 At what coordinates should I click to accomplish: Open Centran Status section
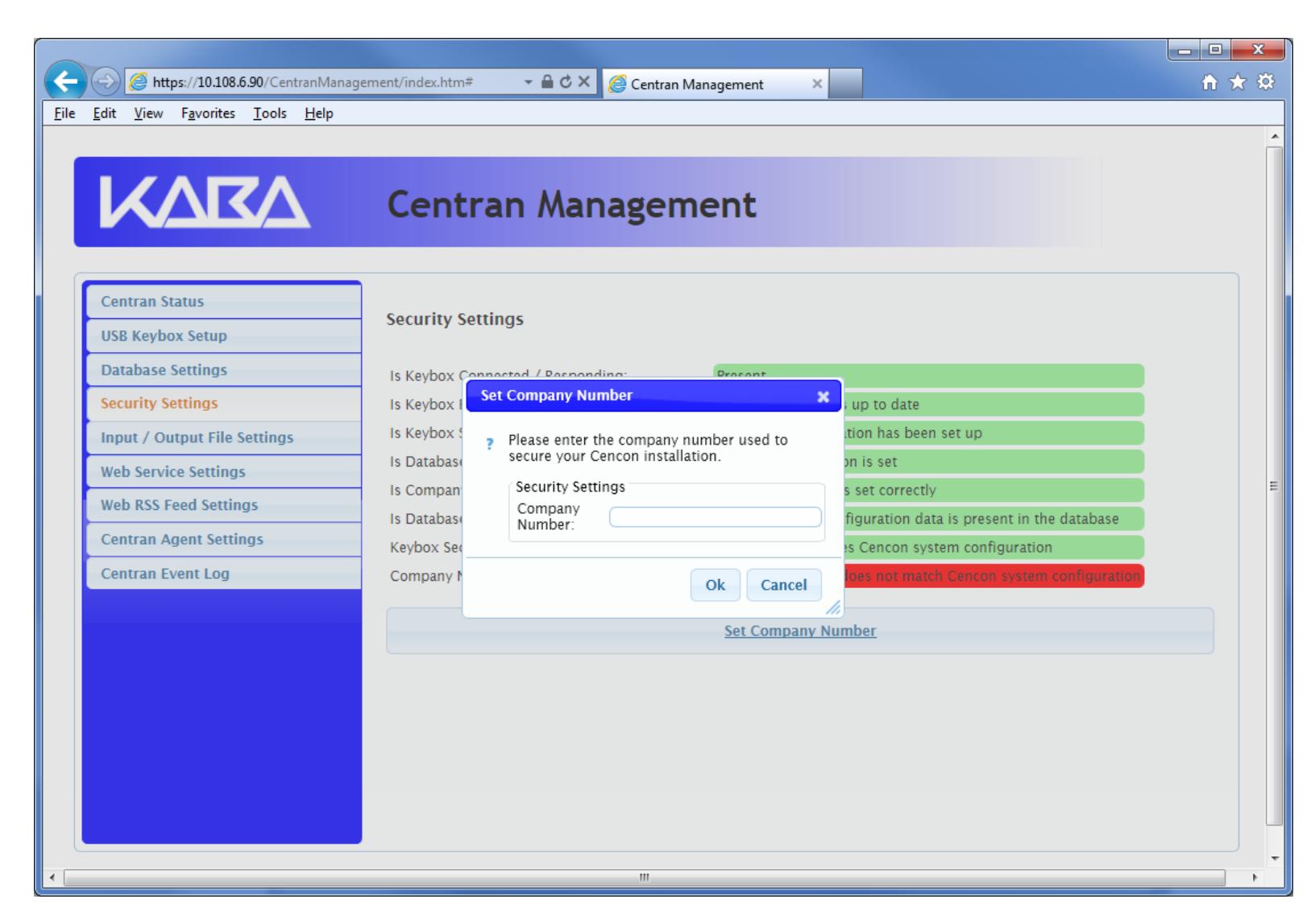coord(223,301)
